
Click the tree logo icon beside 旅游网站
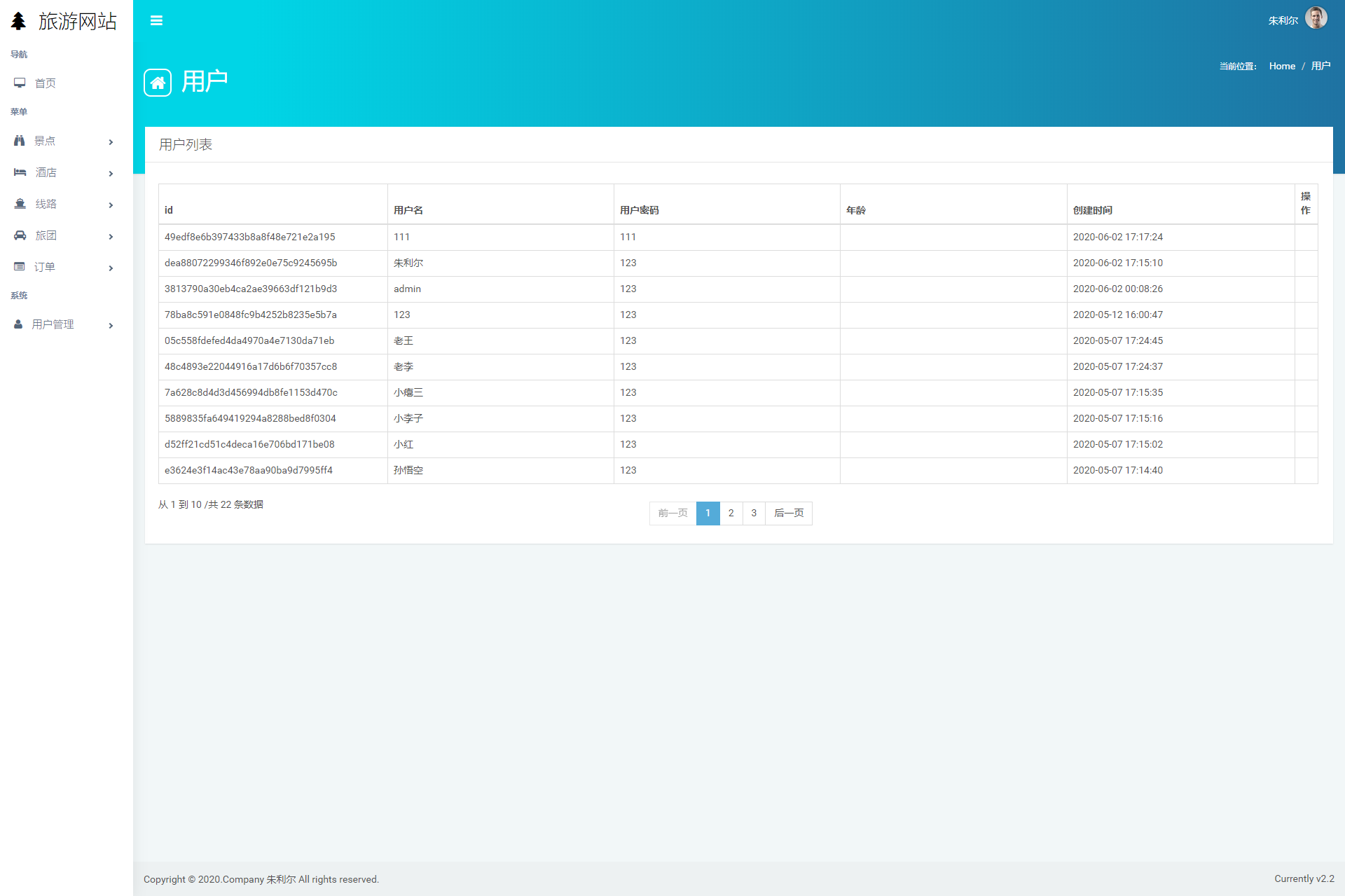[x=19, y=21]
